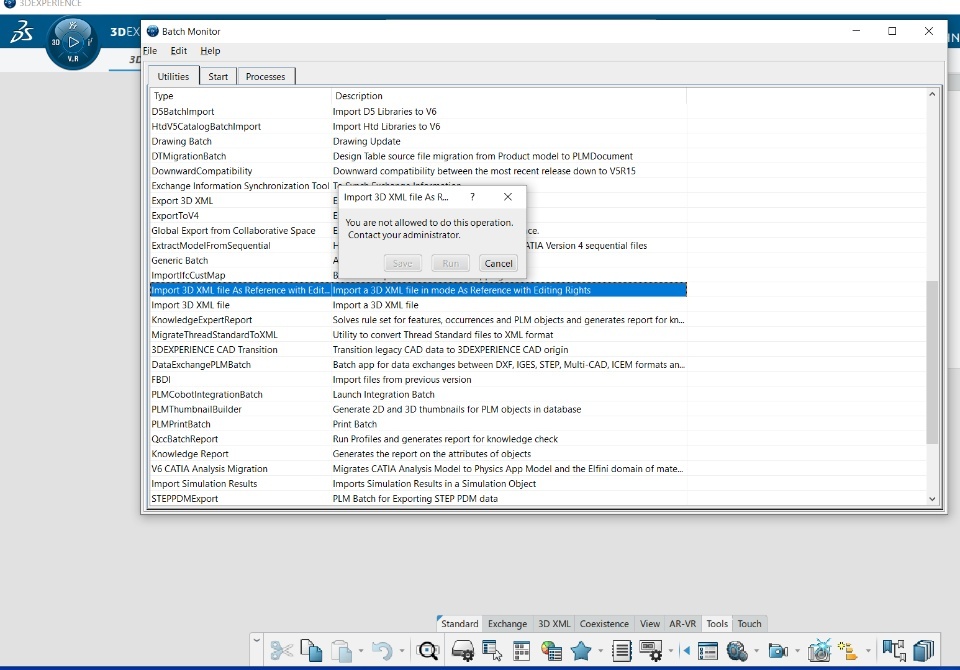
Task: Open dropdown arrow next to gears icon
Action: pos(756,650)
